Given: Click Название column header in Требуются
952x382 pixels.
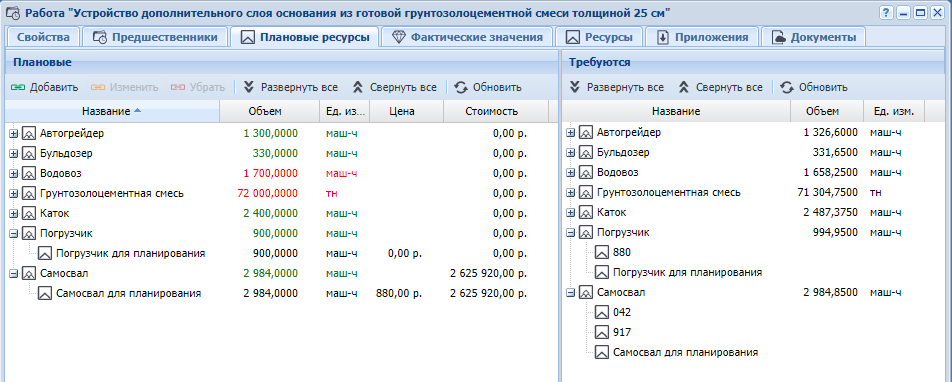Looking at the screenshot, I should pyautogui.click(x=676, y=111).
